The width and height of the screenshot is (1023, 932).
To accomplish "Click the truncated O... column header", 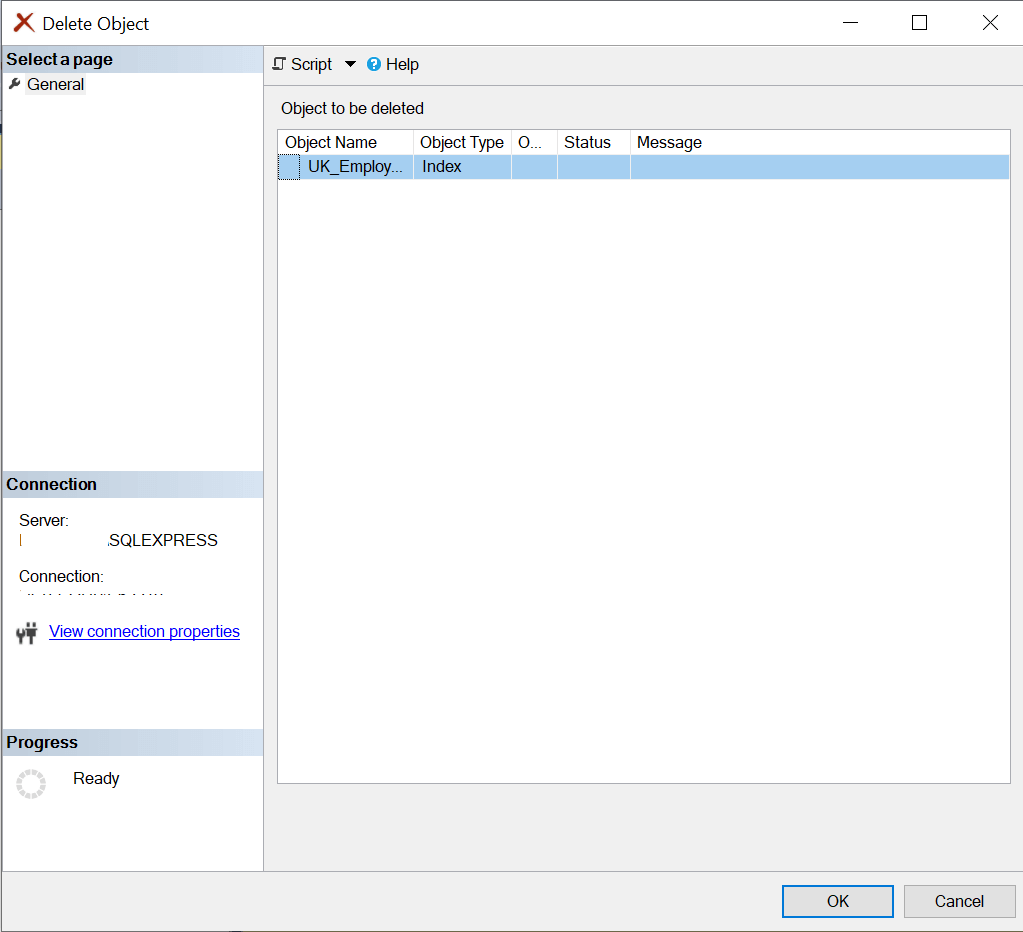I will (534, 142).
